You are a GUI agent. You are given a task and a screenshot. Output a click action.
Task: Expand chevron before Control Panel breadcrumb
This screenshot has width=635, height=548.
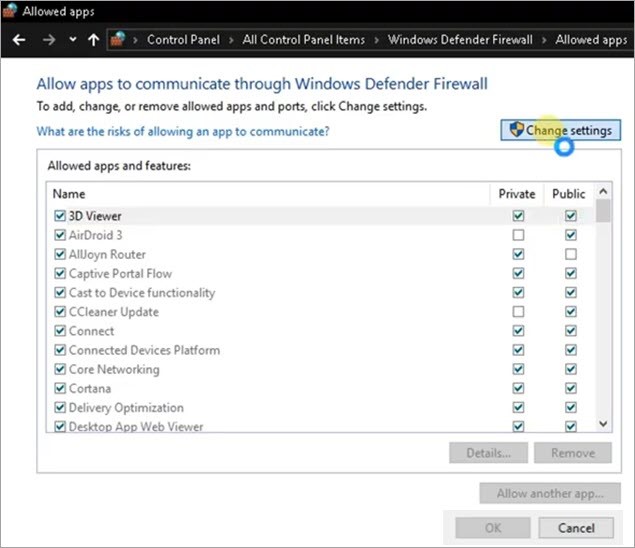click(x=136, y=40)
